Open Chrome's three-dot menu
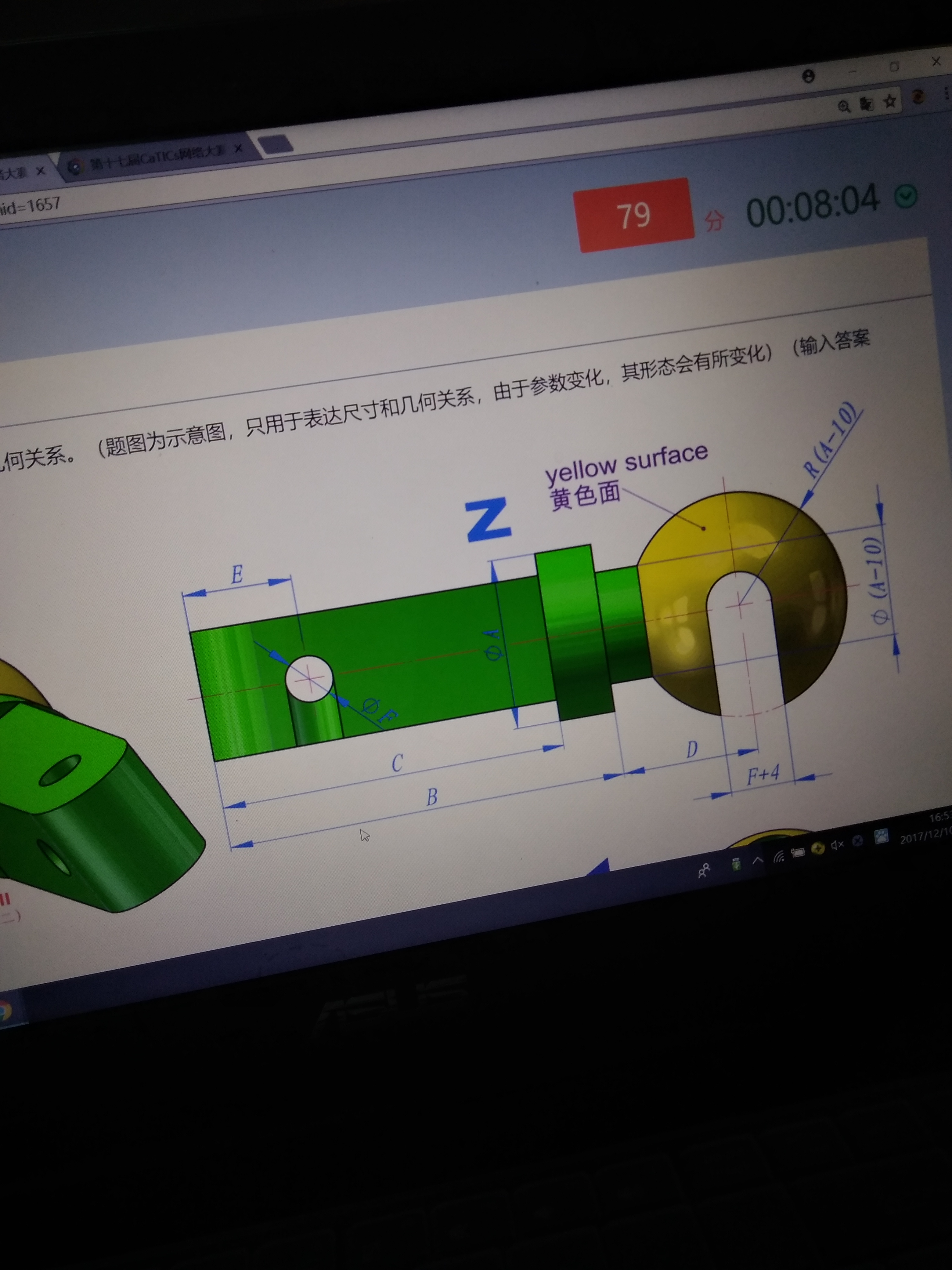The image size is (952, 1270). tap(946, 94)
